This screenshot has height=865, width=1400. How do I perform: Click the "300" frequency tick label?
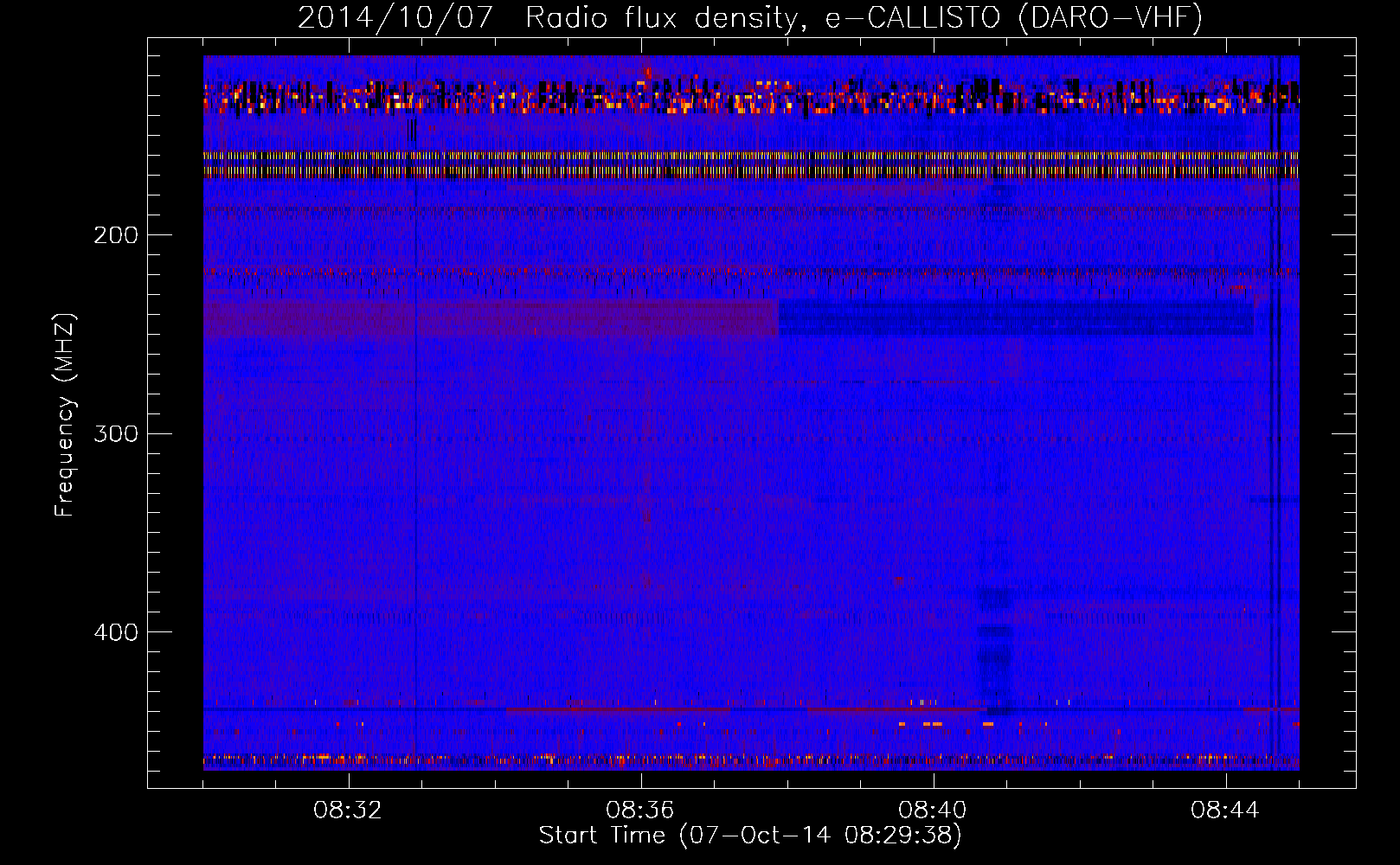[116, 433]
